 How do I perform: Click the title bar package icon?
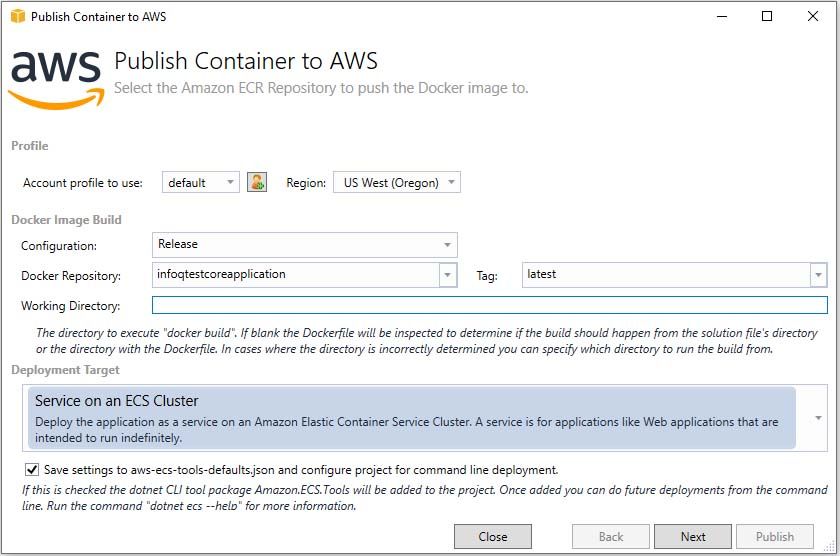(x=16, y=16)
